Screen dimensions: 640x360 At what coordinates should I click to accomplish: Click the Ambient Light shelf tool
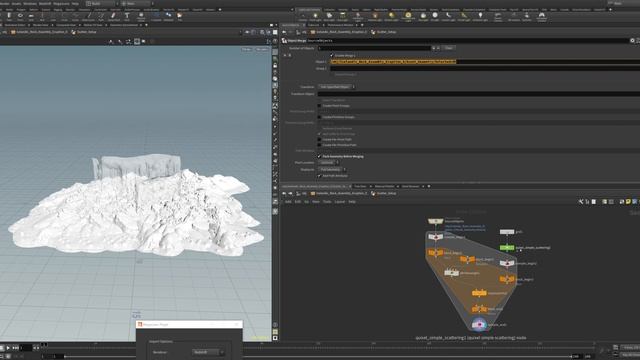point(480,16)
